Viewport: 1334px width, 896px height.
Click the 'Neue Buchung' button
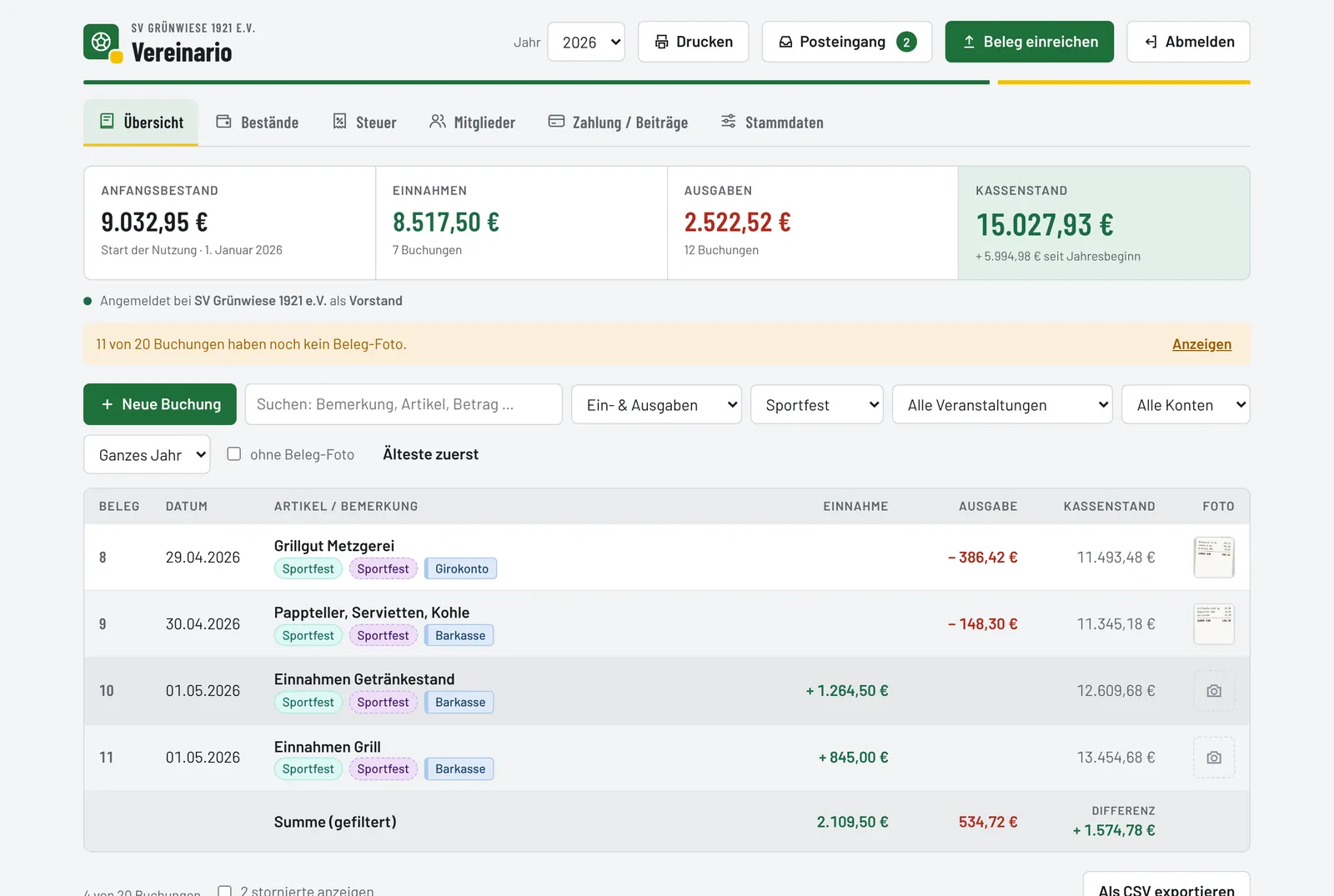(x=160, y=404)
